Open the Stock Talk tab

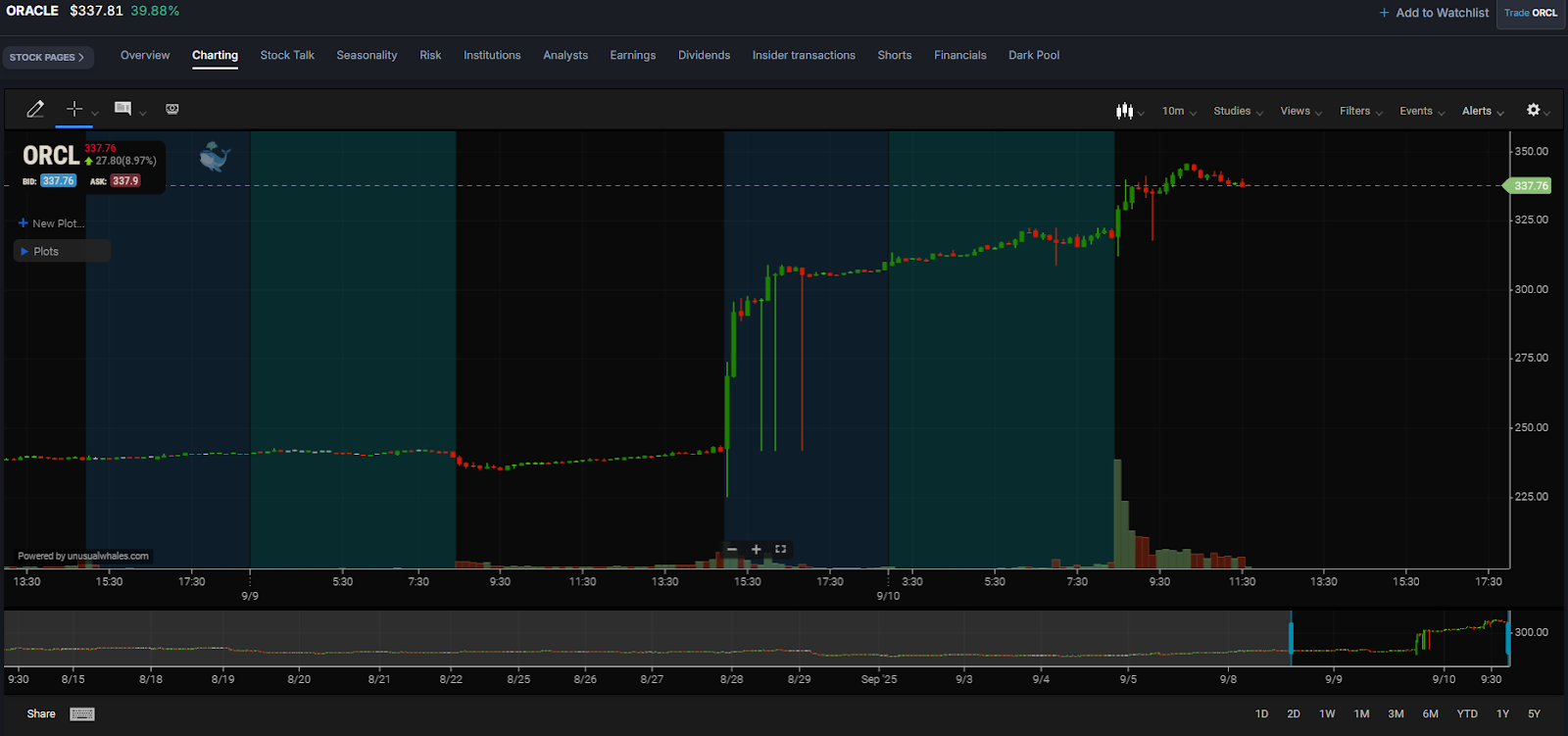tap(287, 55)
